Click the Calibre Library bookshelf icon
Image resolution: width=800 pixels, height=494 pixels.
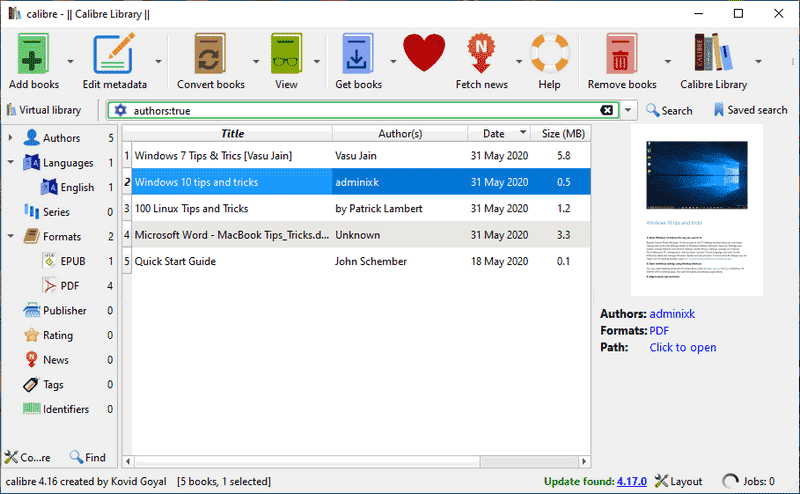pos(713,53)
